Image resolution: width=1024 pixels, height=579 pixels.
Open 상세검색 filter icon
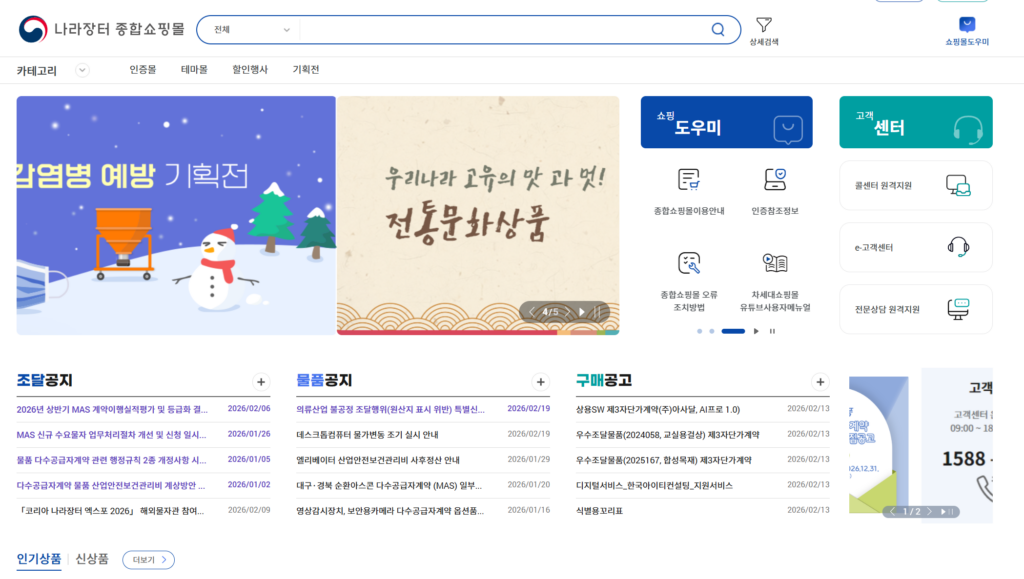[763, 25]
